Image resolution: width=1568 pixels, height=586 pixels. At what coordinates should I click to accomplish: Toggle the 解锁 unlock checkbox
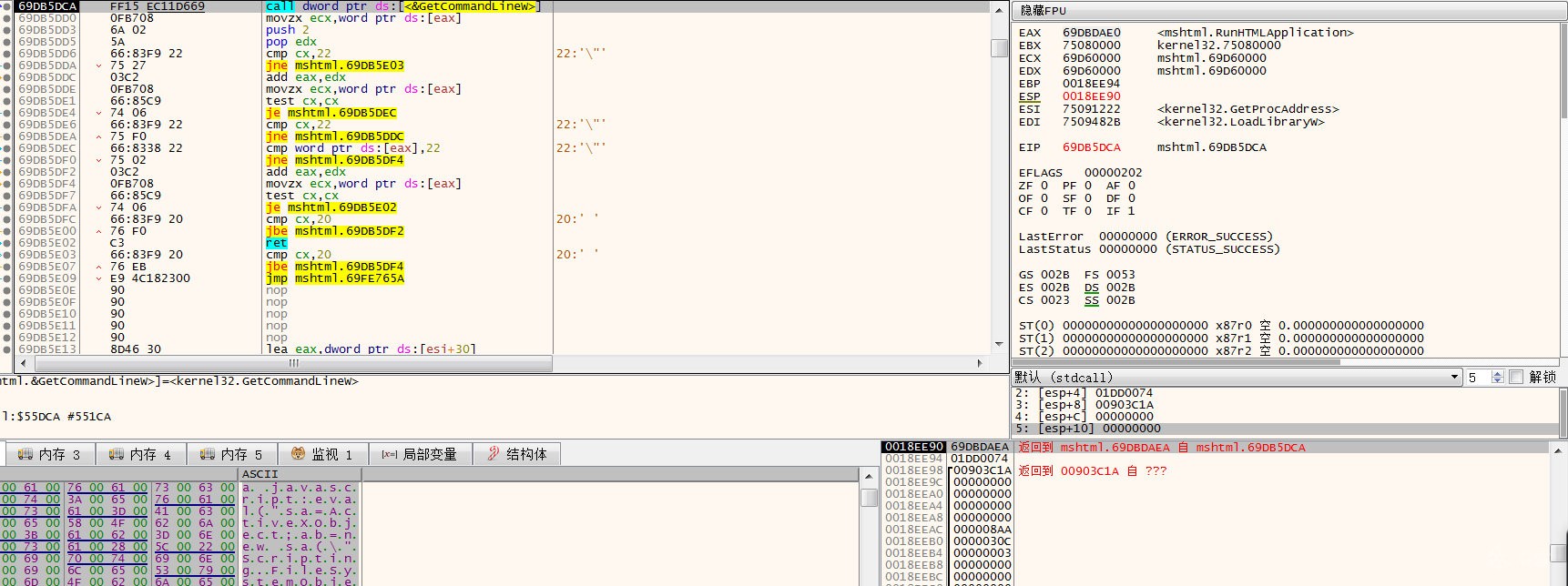tap(1516, 377)
